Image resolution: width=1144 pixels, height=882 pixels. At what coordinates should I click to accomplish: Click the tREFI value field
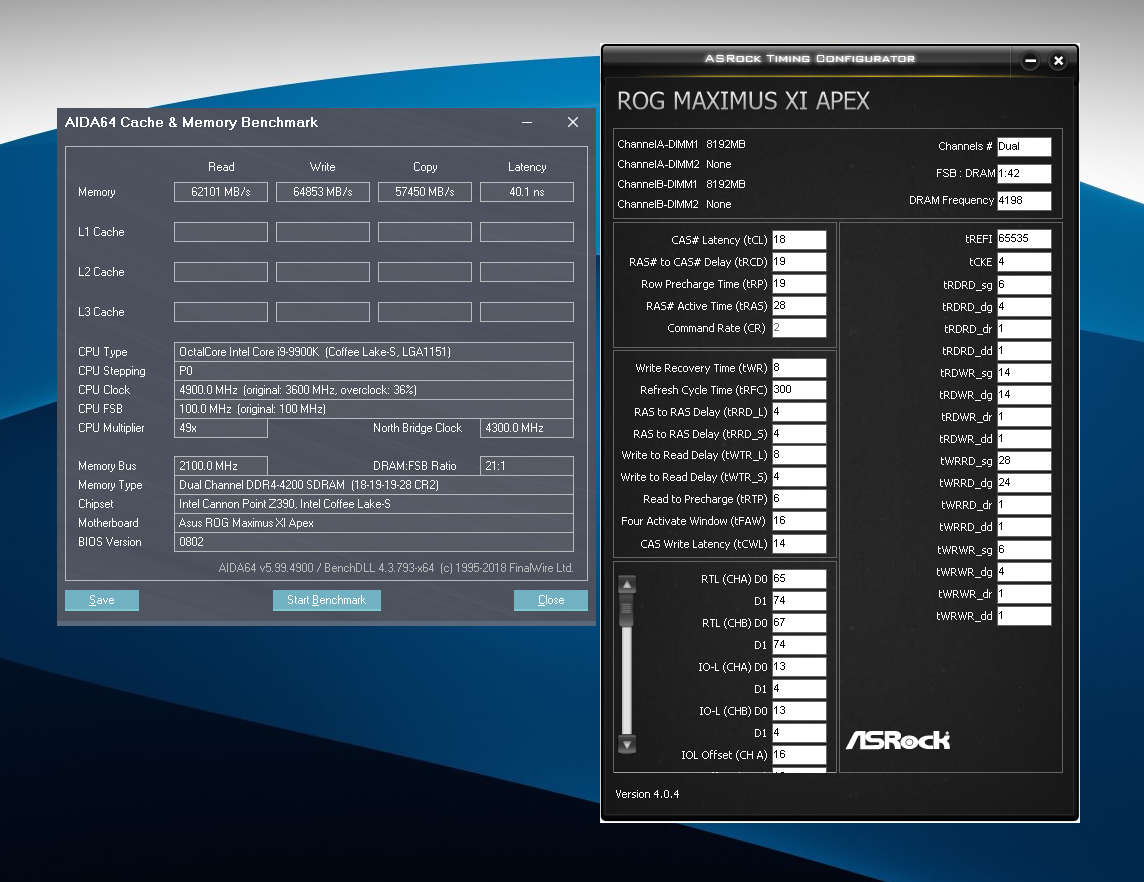(x=1024, y=239)
